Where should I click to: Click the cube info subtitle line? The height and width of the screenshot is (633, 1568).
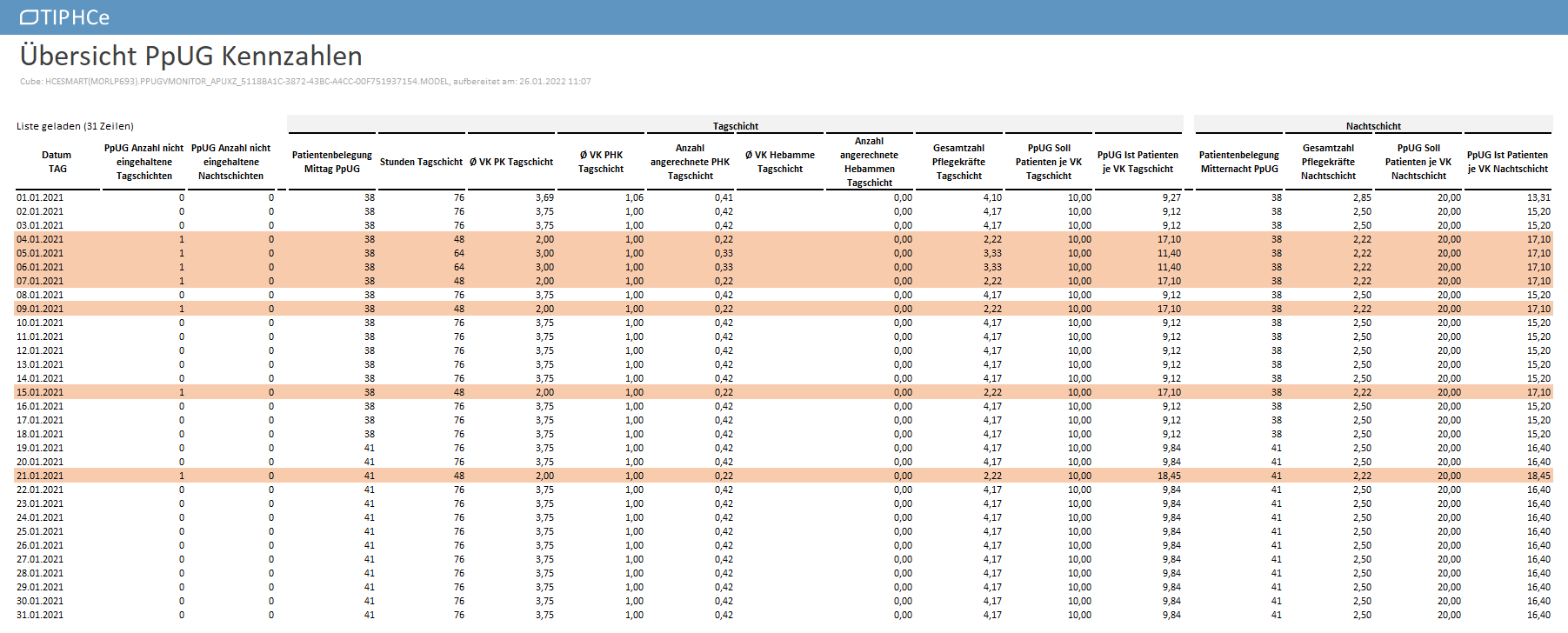point(305,81)
